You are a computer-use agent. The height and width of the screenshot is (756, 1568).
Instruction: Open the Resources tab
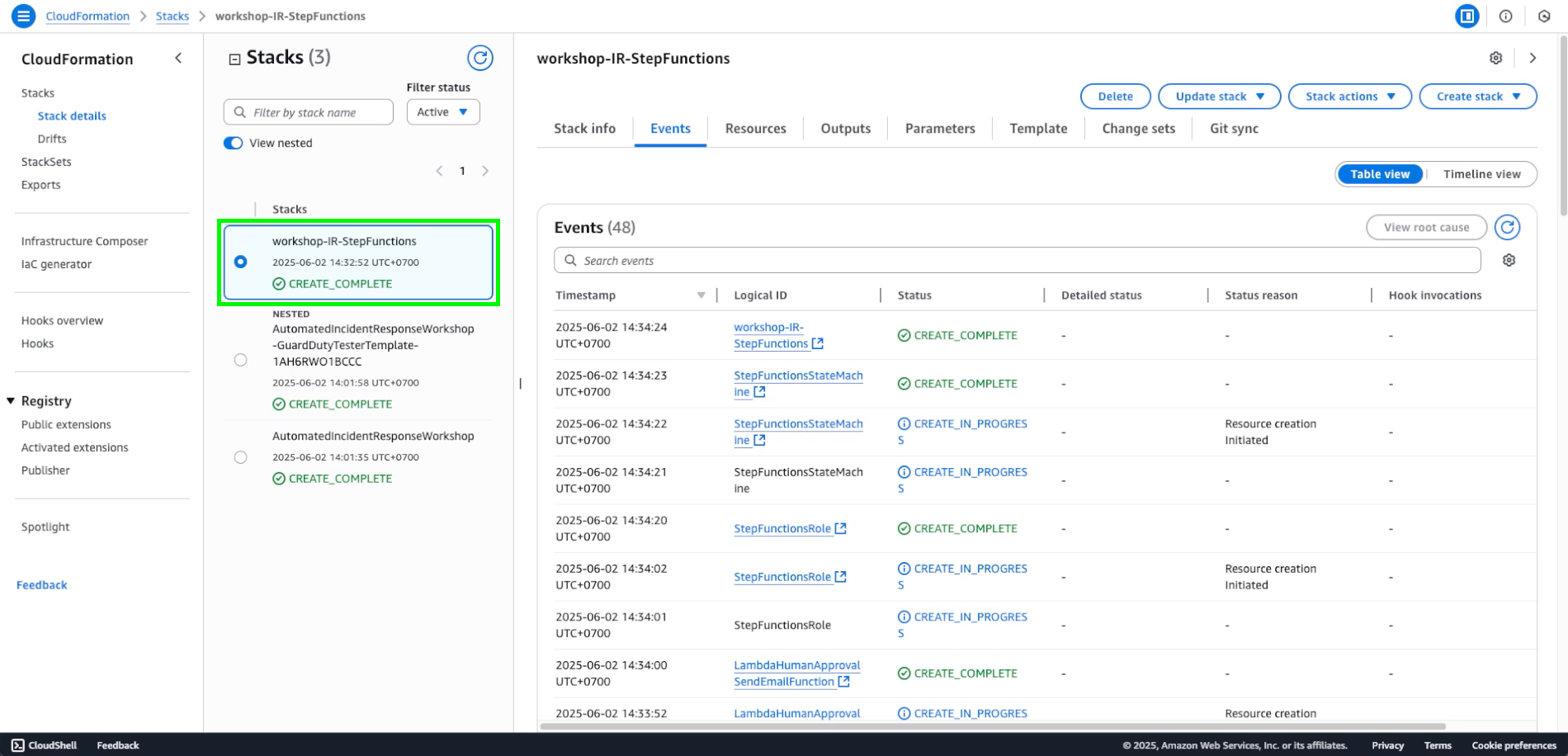coord(755,129)
